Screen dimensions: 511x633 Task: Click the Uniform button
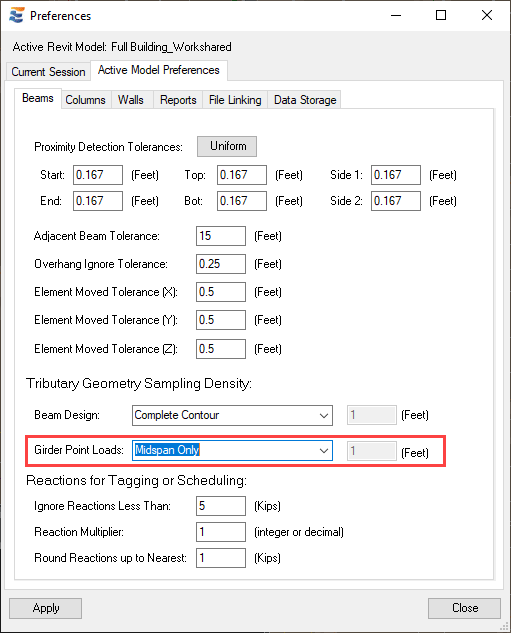coord(227,146)
